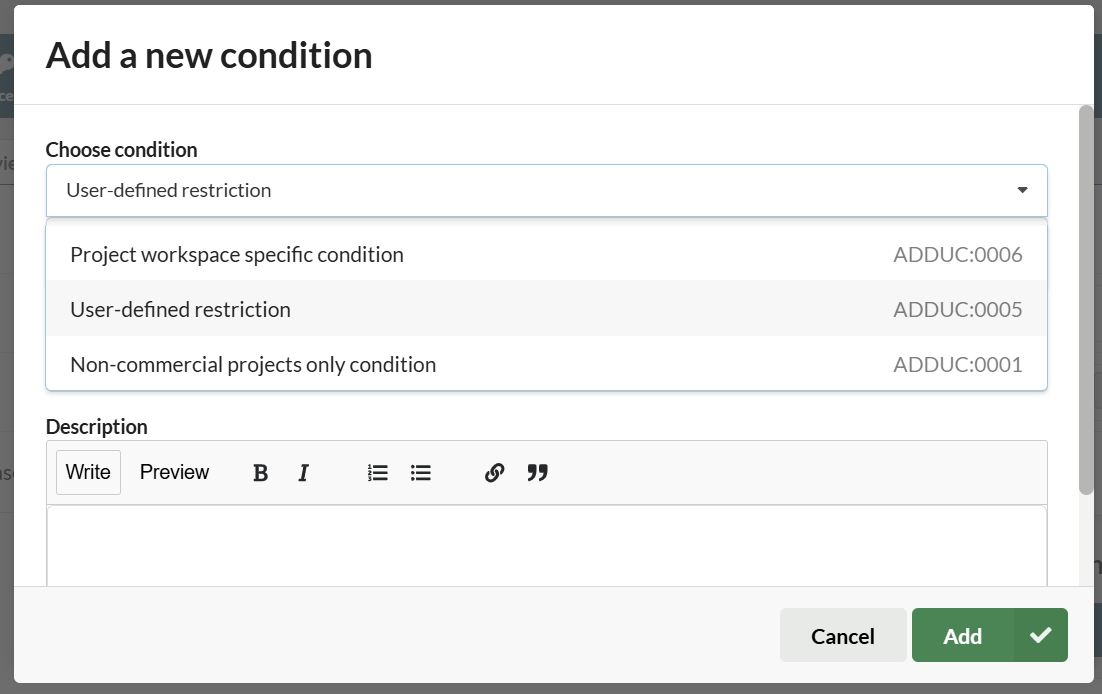Apply italic formatting in description

point(304,473)
